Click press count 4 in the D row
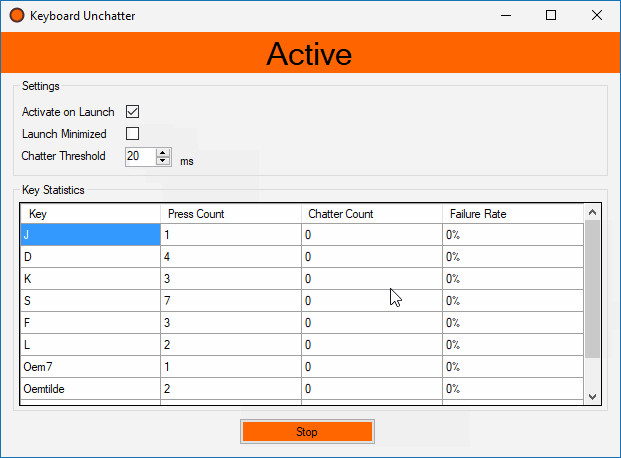Viewport: 621px width, 458px height. click(231, 257)
